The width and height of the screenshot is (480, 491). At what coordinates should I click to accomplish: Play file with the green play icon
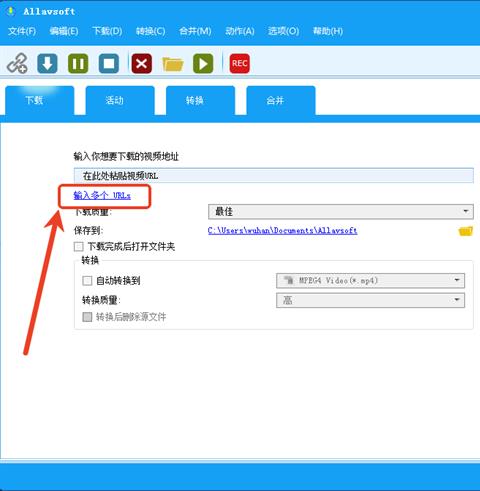[x=203, y=63]
